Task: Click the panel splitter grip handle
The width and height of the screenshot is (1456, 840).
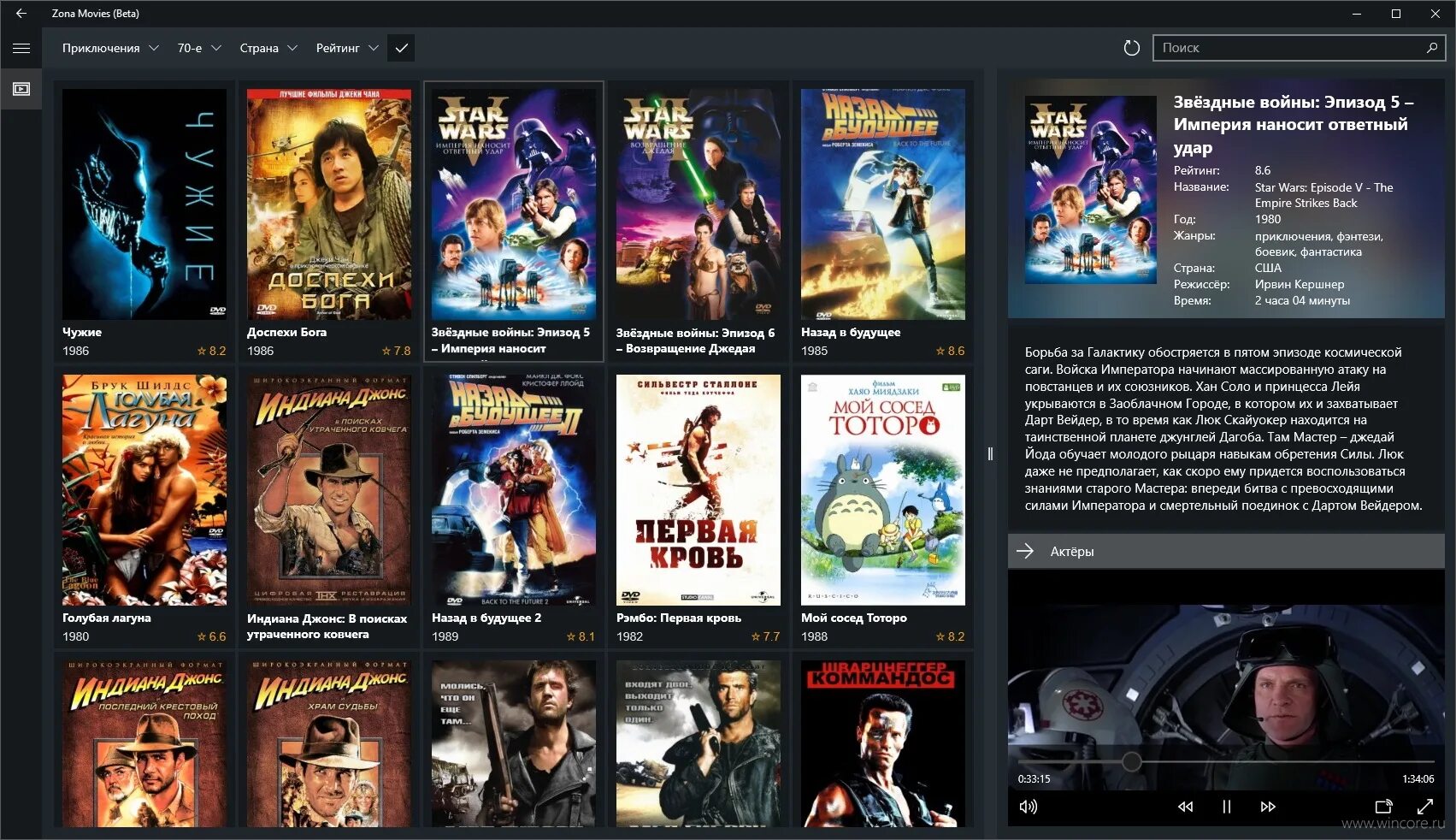Action: [x=990, y=453]
